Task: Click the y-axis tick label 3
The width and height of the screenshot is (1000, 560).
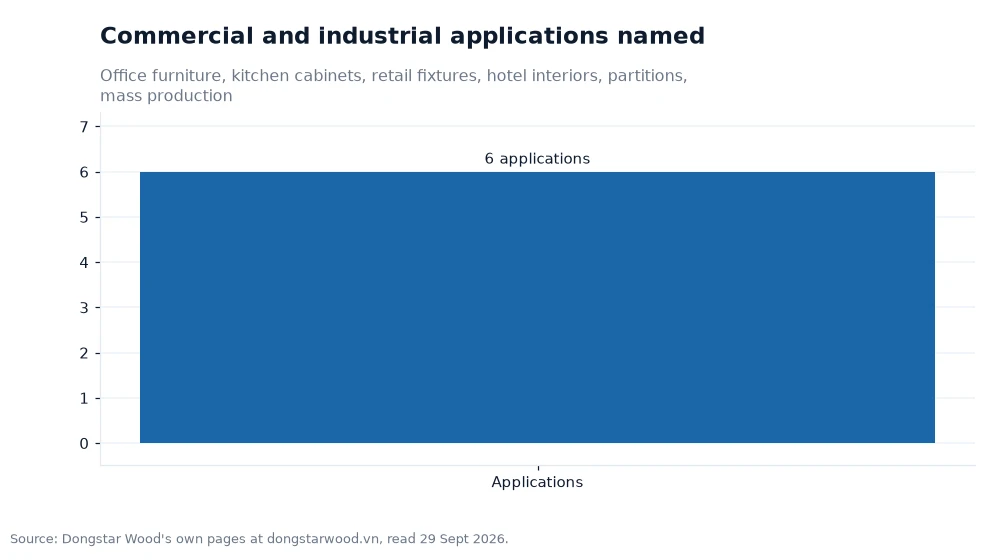Action: tap(84, 307)
